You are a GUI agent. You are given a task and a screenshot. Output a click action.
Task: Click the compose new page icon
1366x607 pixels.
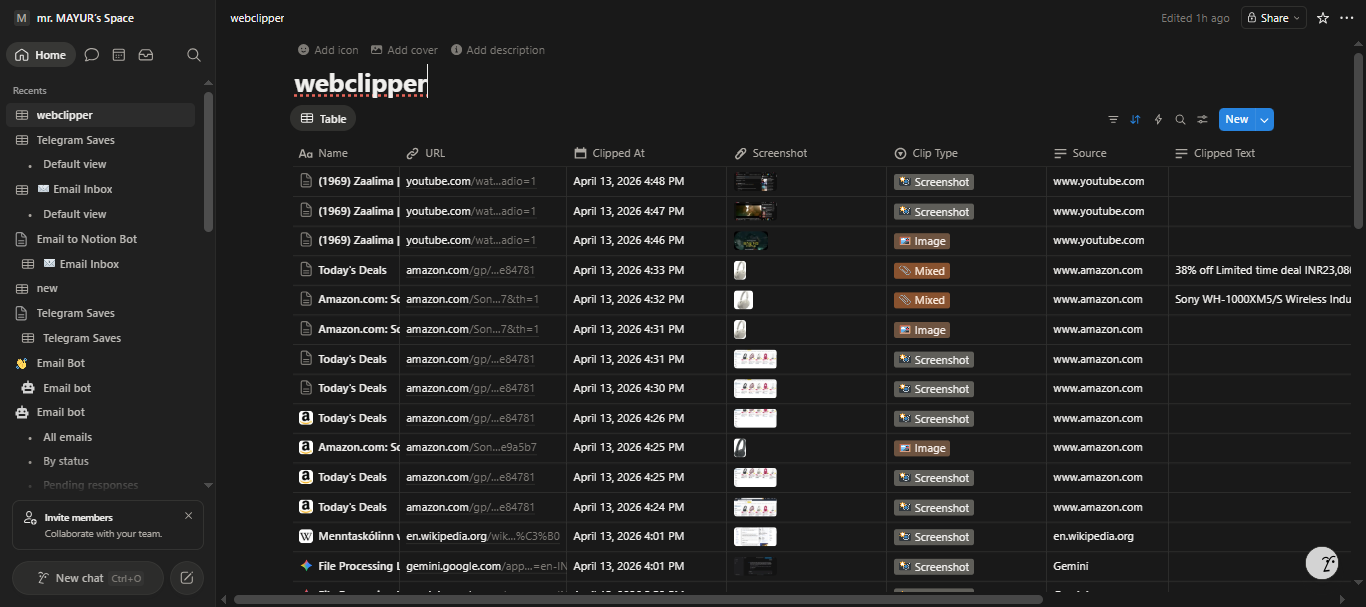coord(187,578)
